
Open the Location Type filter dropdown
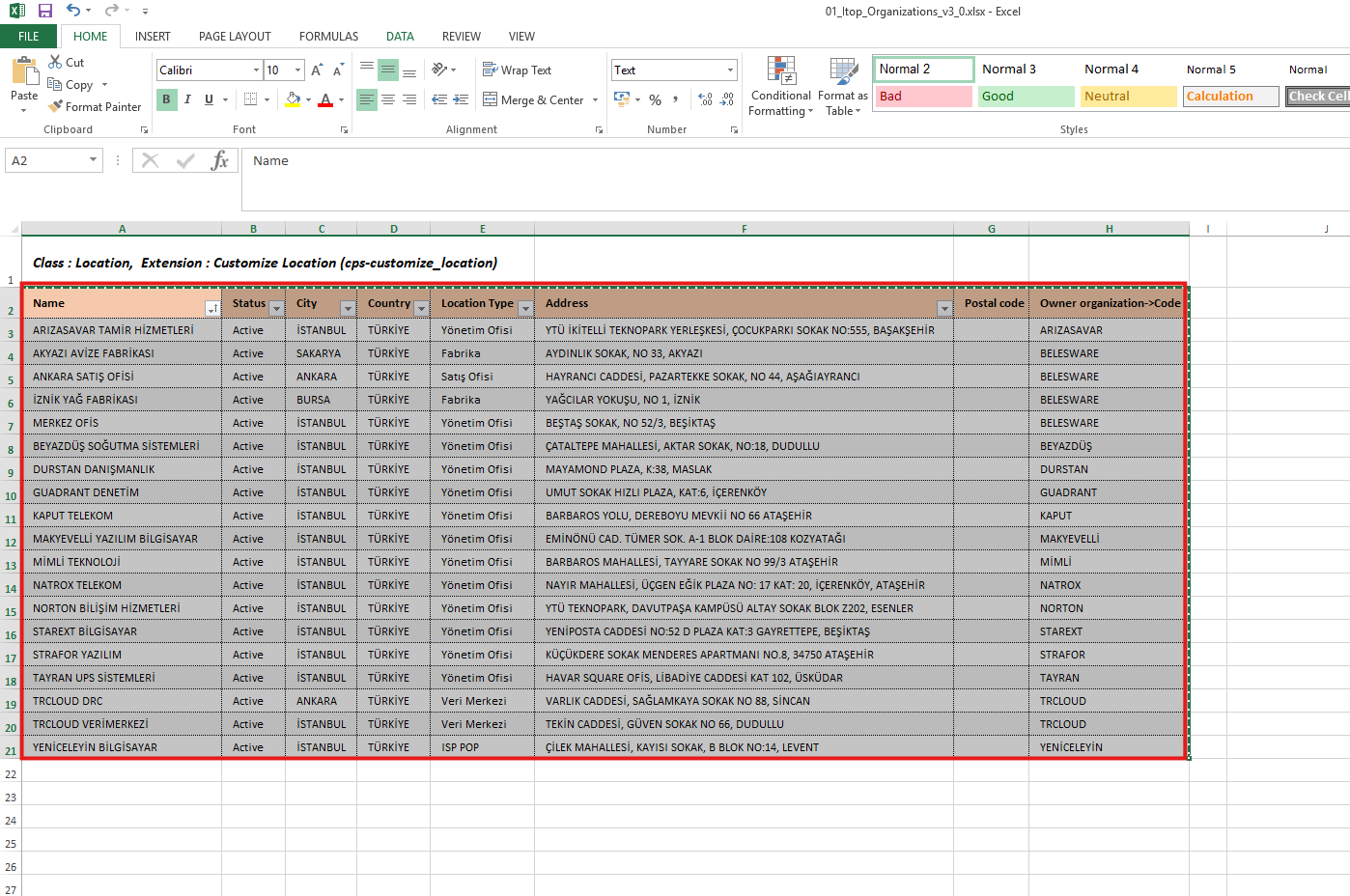(x=525, y=308)
